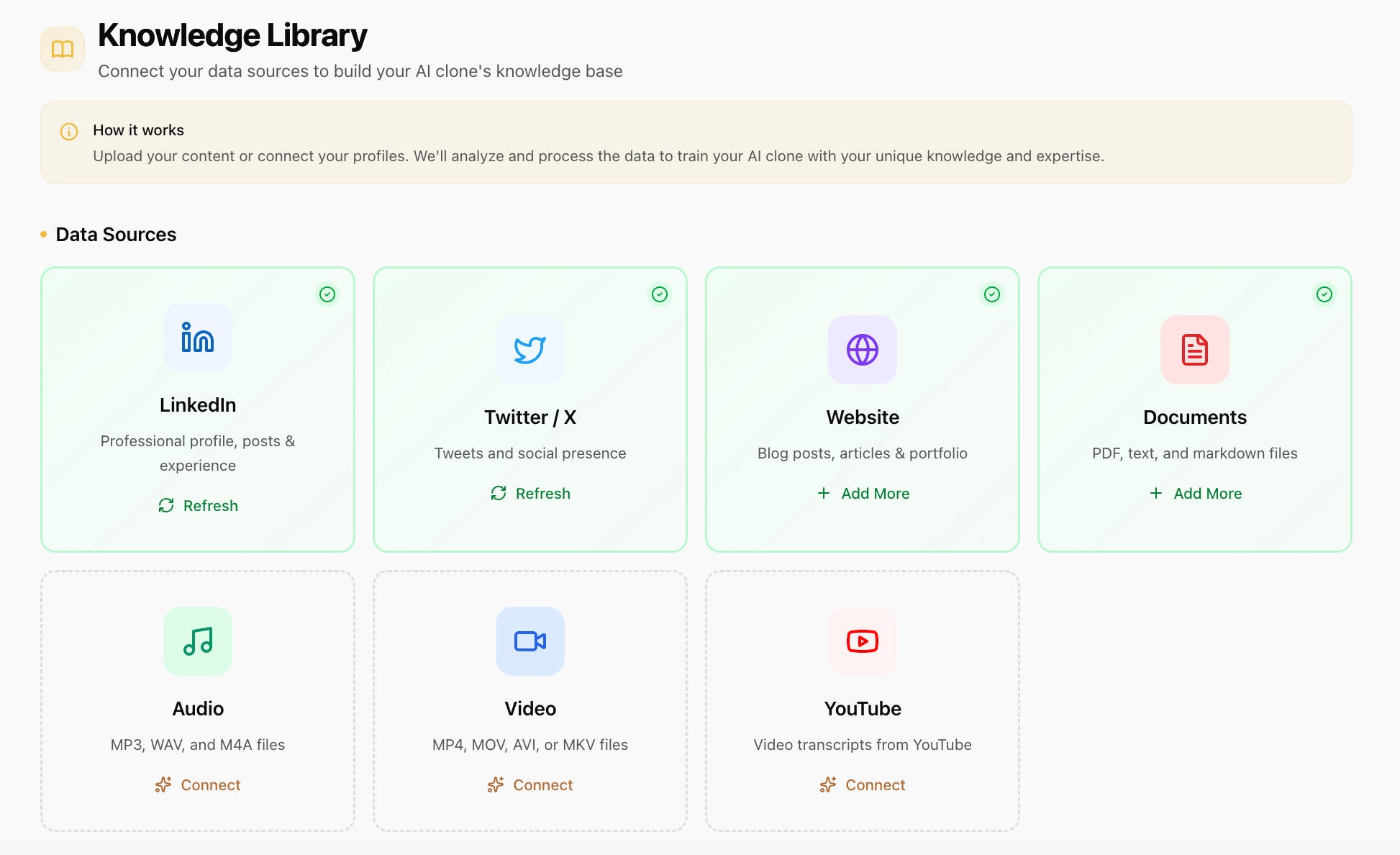The height and width of the screenshot is (855, 1400).
Task: Click the Website card's connected checkmark
Action: coord(992,294)
